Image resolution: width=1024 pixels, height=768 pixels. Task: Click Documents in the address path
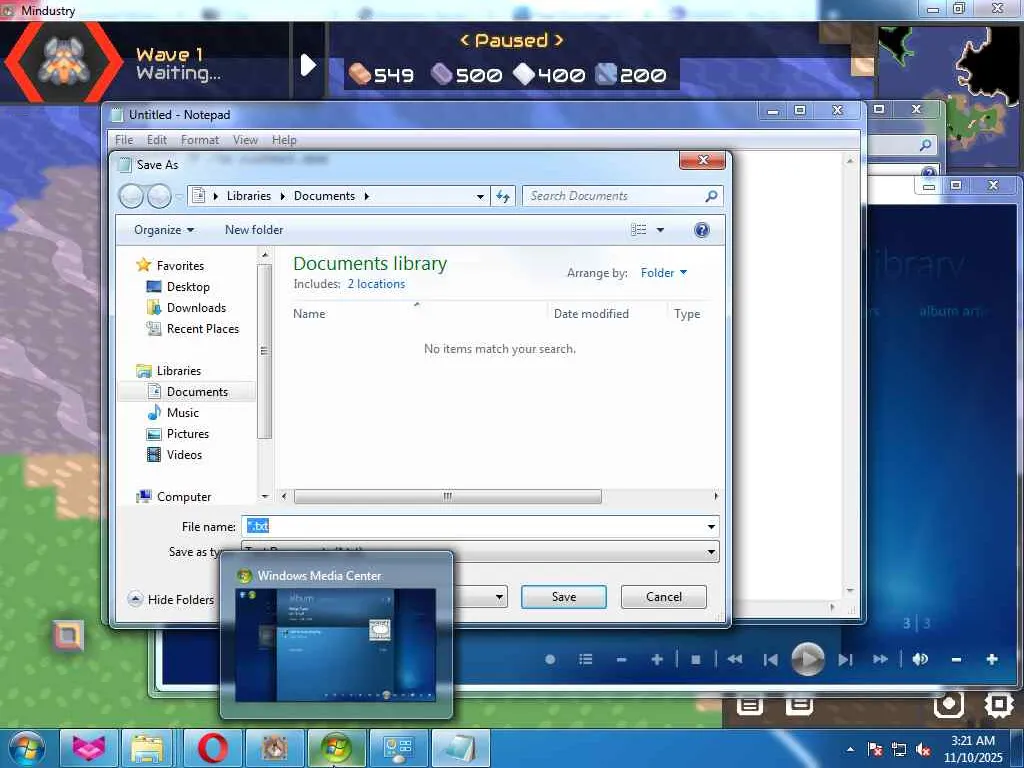pos(325,196)
